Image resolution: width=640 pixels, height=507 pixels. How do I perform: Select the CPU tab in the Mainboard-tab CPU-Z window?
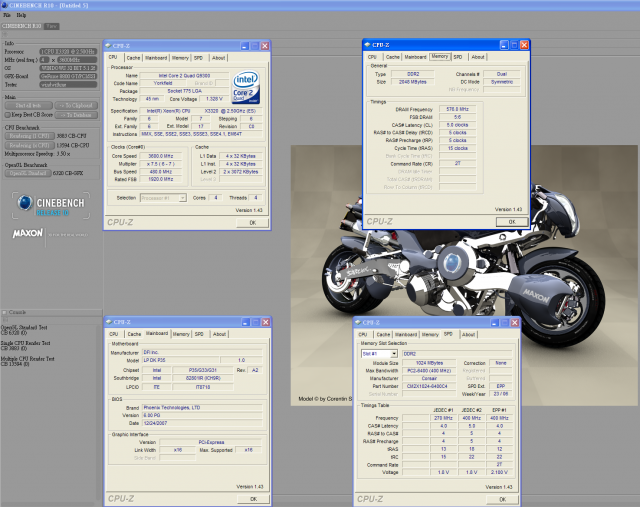[x=114, y=334]
